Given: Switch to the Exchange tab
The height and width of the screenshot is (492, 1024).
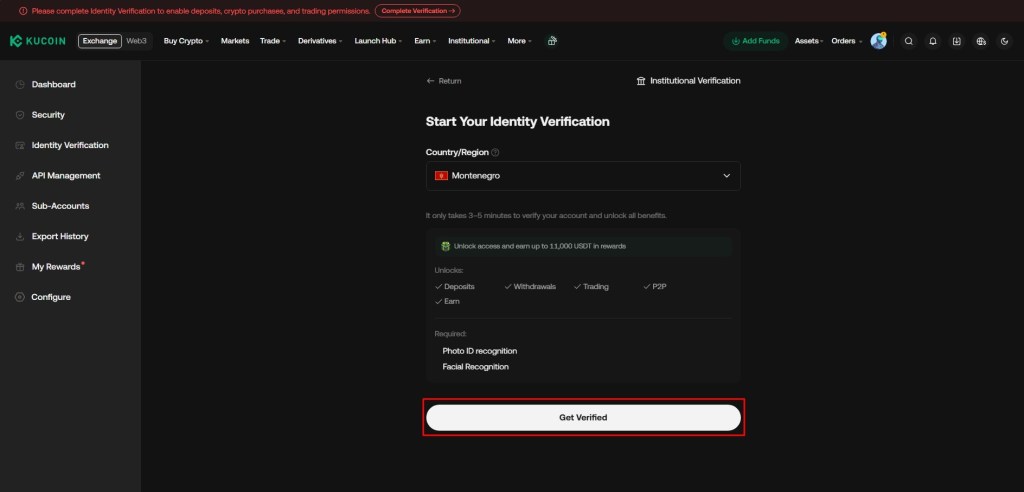Looking at the screenshot, I should (100, 41).
